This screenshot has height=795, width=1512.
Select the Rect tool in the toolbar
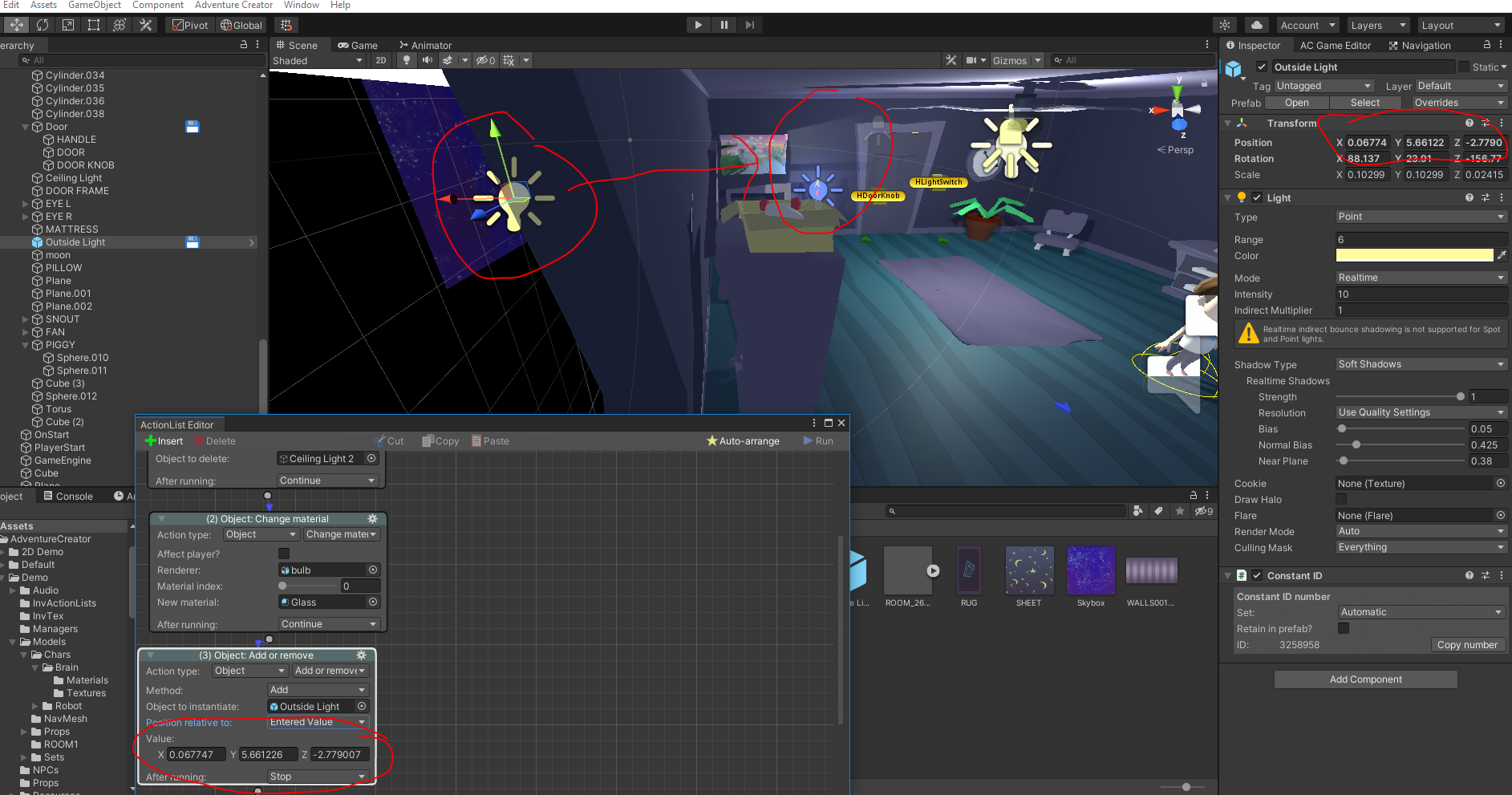pos(94,25)
